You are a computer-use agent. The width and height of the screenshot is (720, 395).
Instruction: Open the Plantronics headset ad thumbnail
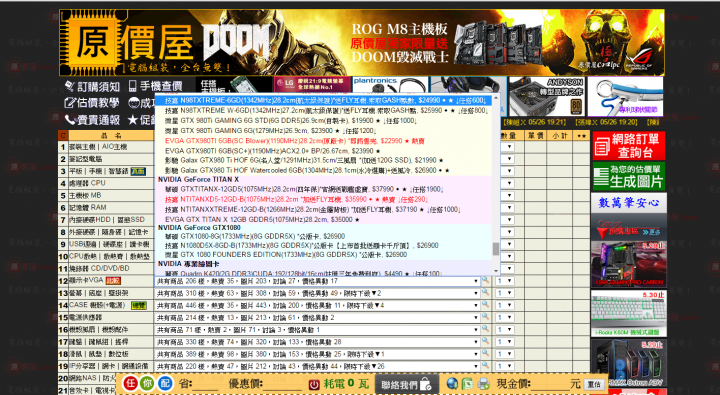tap(390, 85)
